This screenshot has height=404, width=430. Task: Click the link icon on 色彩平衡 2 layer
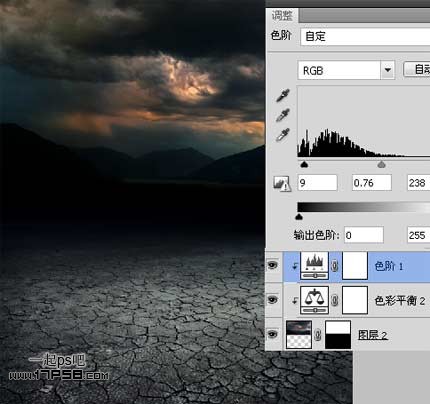pyautogui.click(x=335, y=301)
